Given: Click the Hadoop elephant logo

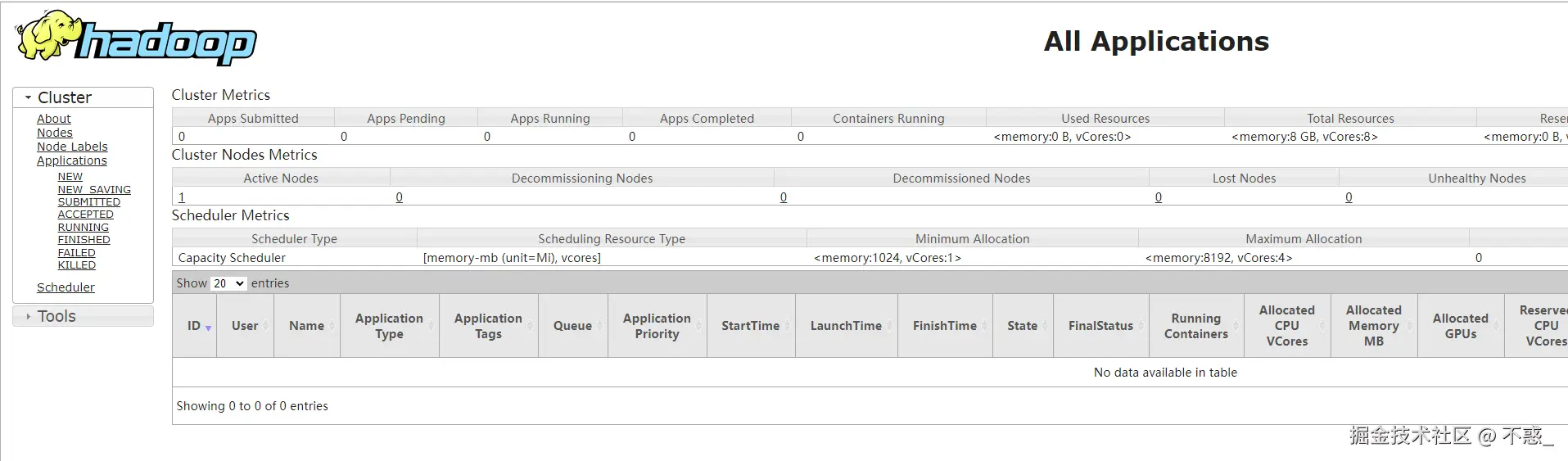Looking at the screenshot, I should click(136, 38).
